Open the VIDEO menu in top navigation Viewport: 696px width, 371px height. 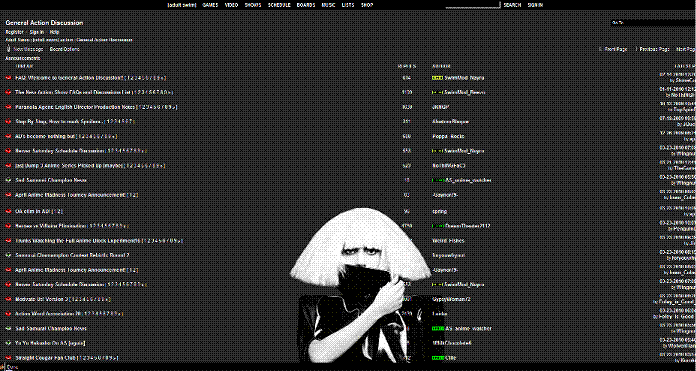click(231, 5)
